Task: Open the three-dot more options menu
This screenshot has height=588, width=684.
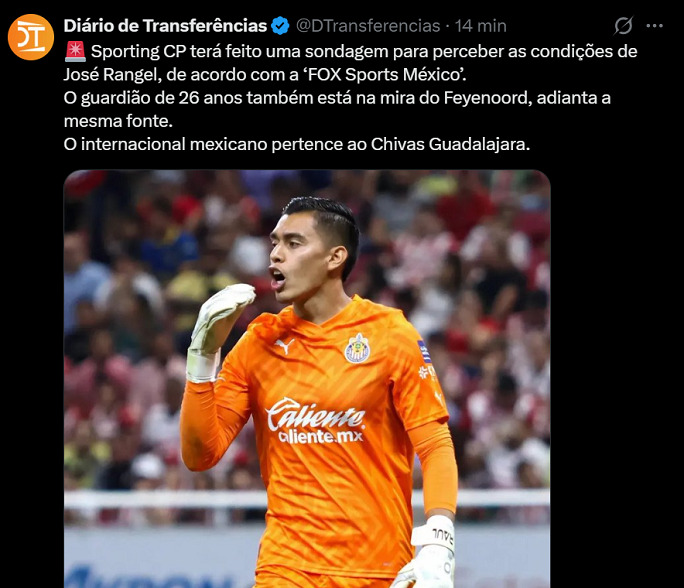Action: (654, 26)
